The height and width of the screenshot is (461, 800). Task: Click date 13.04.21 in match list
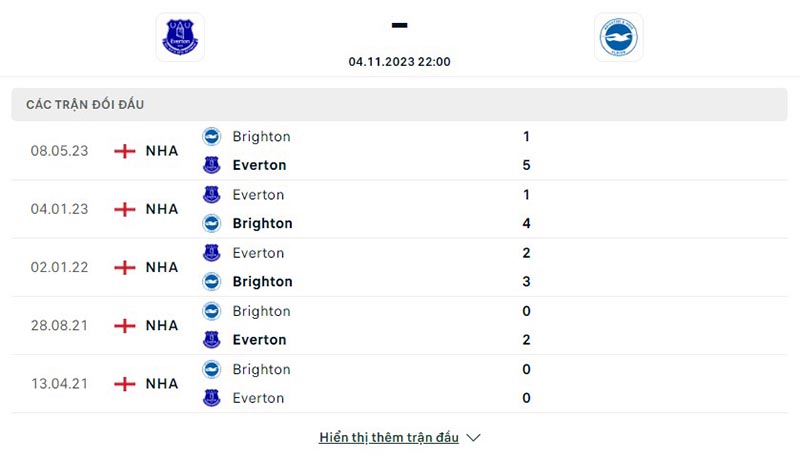click(59, 384)
